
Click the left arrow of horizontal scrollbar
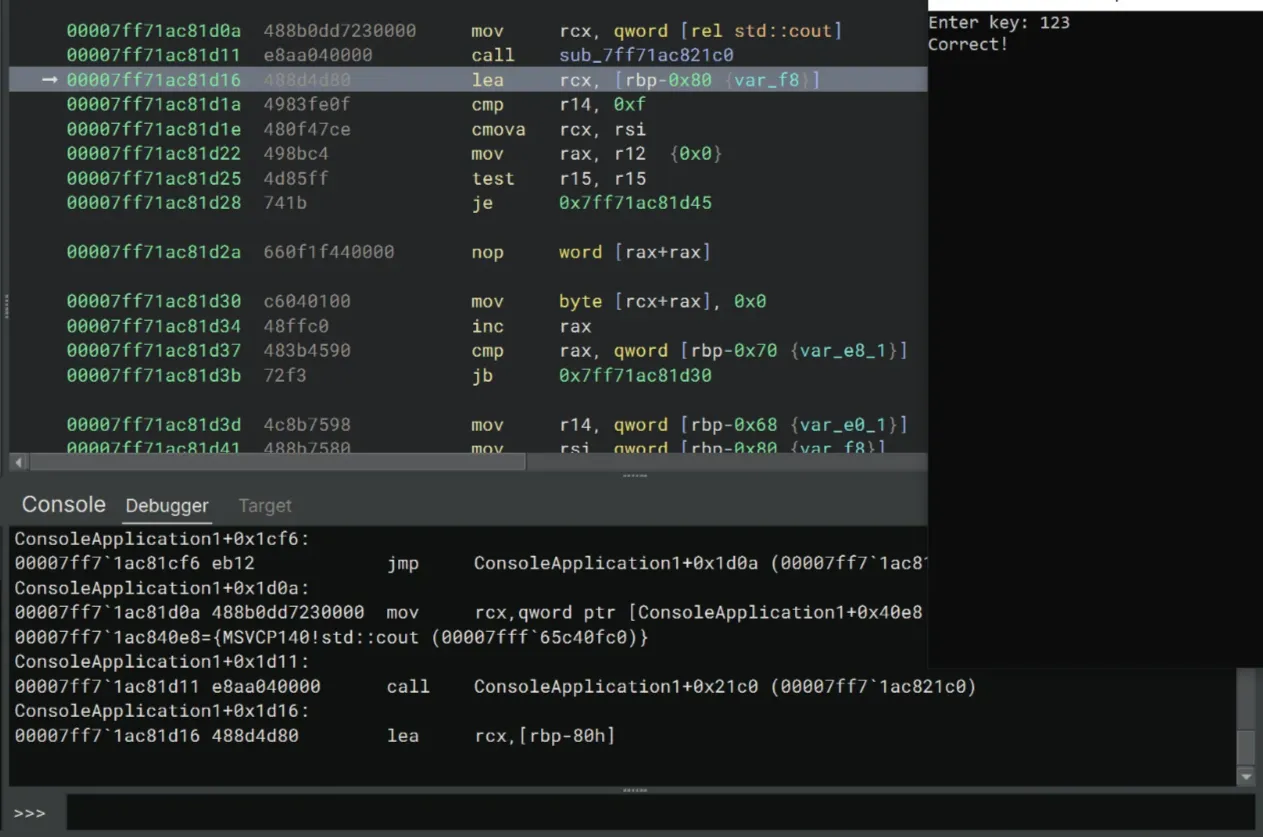pyautogui.click(x=18, y=462)
